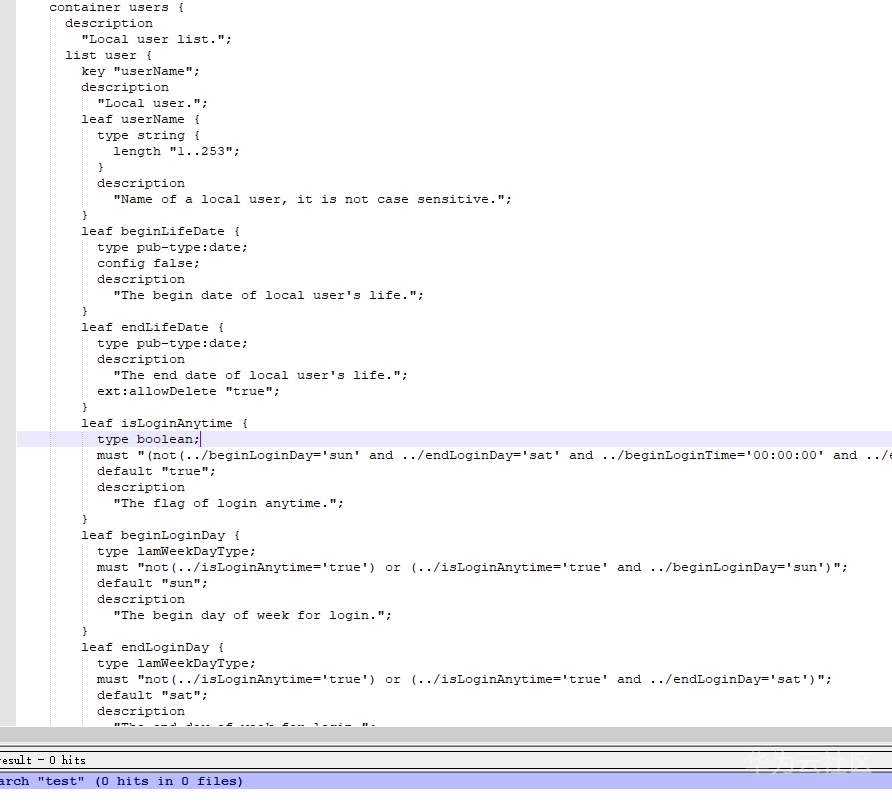This screenshot has width=892, height=803.
Task: Click the default "sun" line
Action: tap(152, 583)
